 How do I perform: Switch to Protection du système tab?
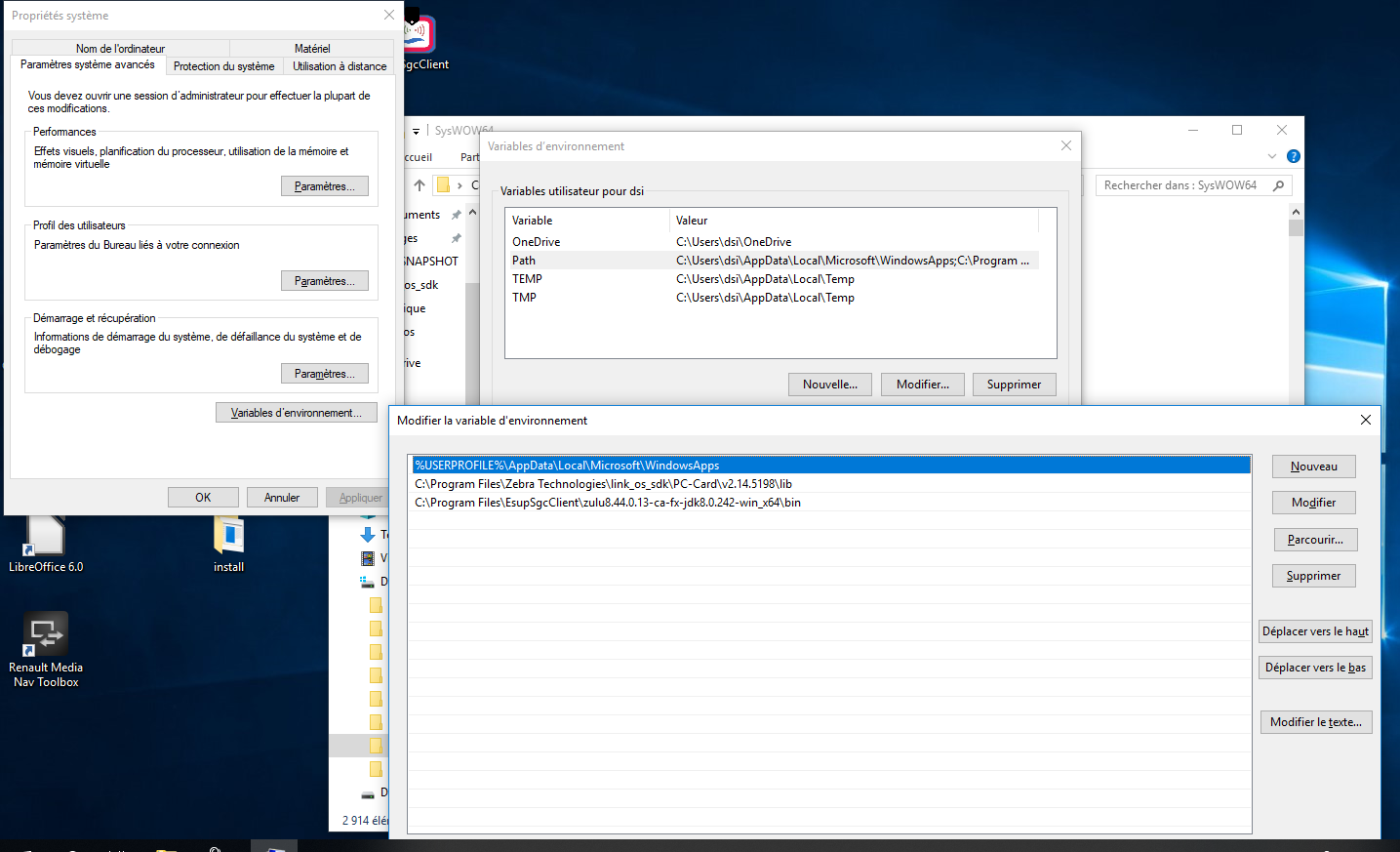click(223, 66)
